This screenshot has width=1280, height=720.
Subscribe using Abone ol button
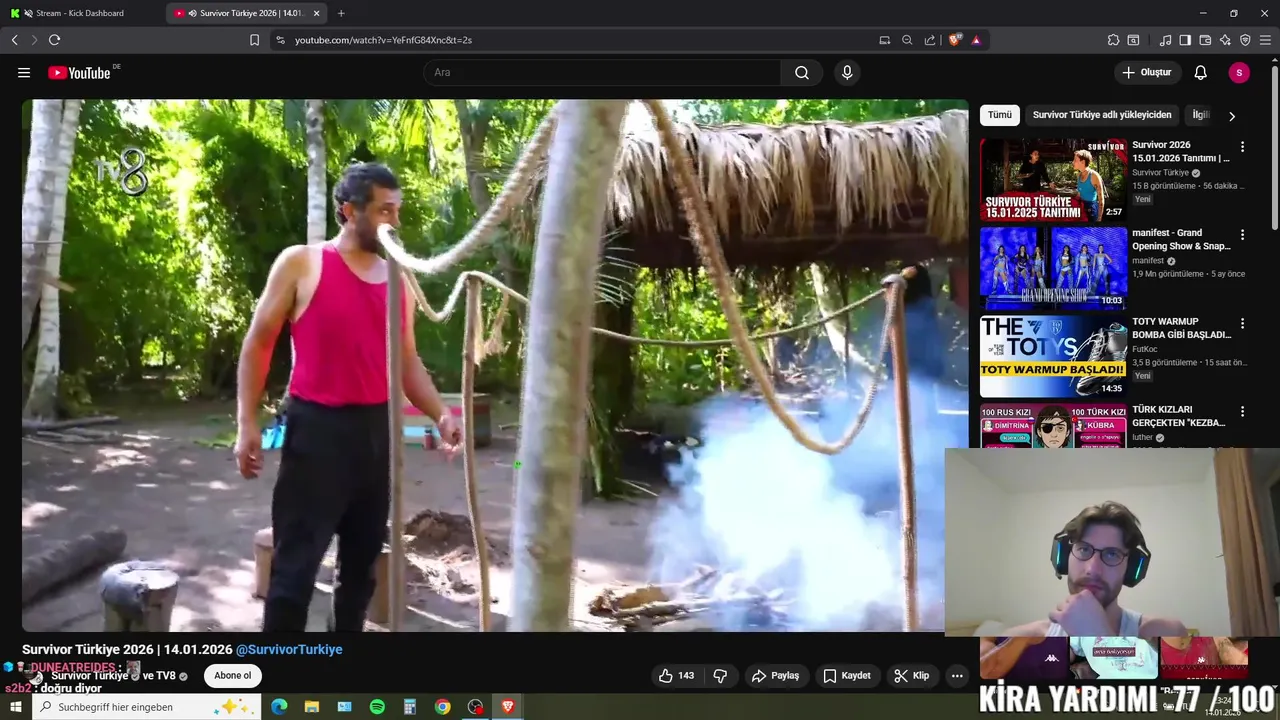click(232, 676)
